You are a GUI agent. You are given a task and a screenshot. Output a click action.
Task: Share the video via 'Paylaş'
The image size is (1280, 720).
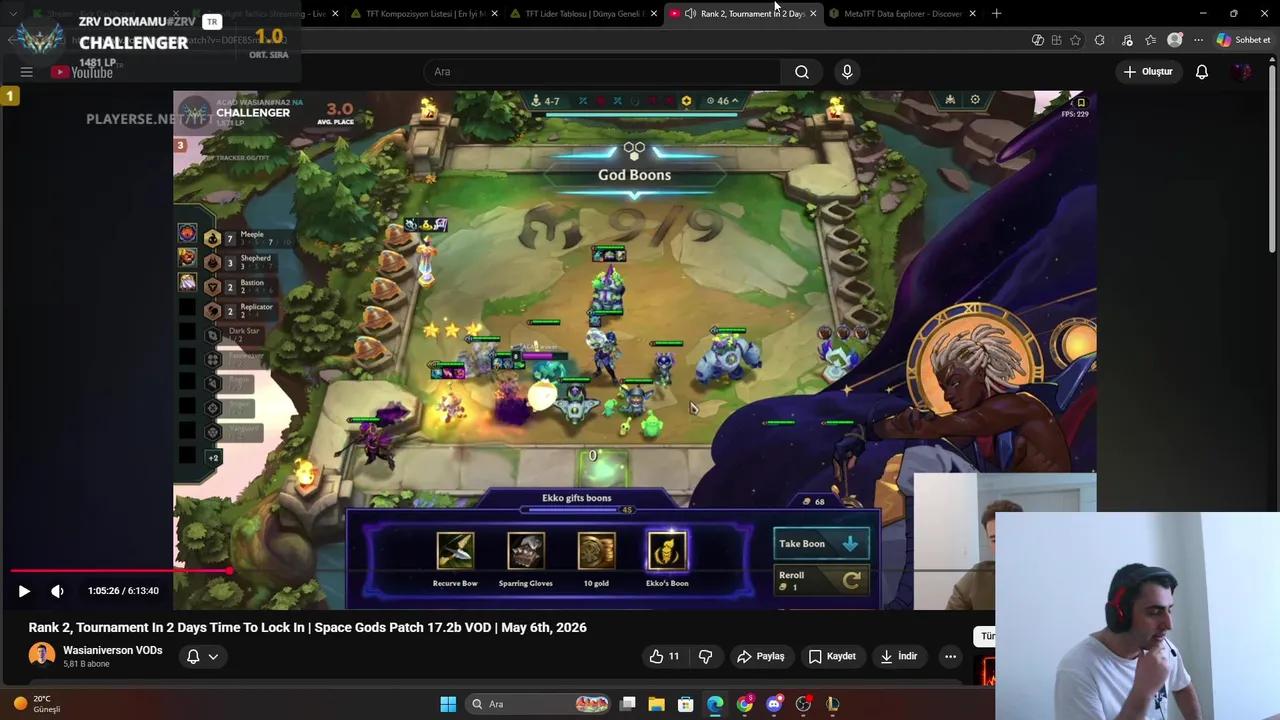(761, 656)
